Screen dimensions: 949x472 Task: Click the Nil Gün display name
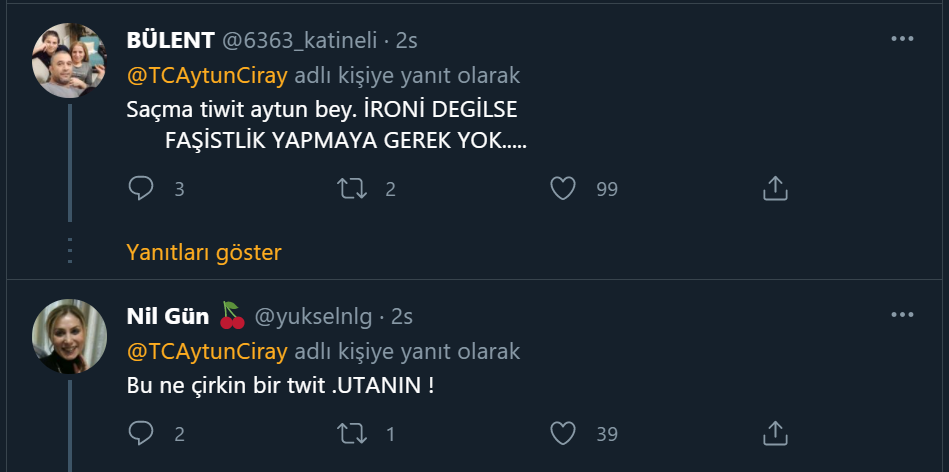point(167,317)
